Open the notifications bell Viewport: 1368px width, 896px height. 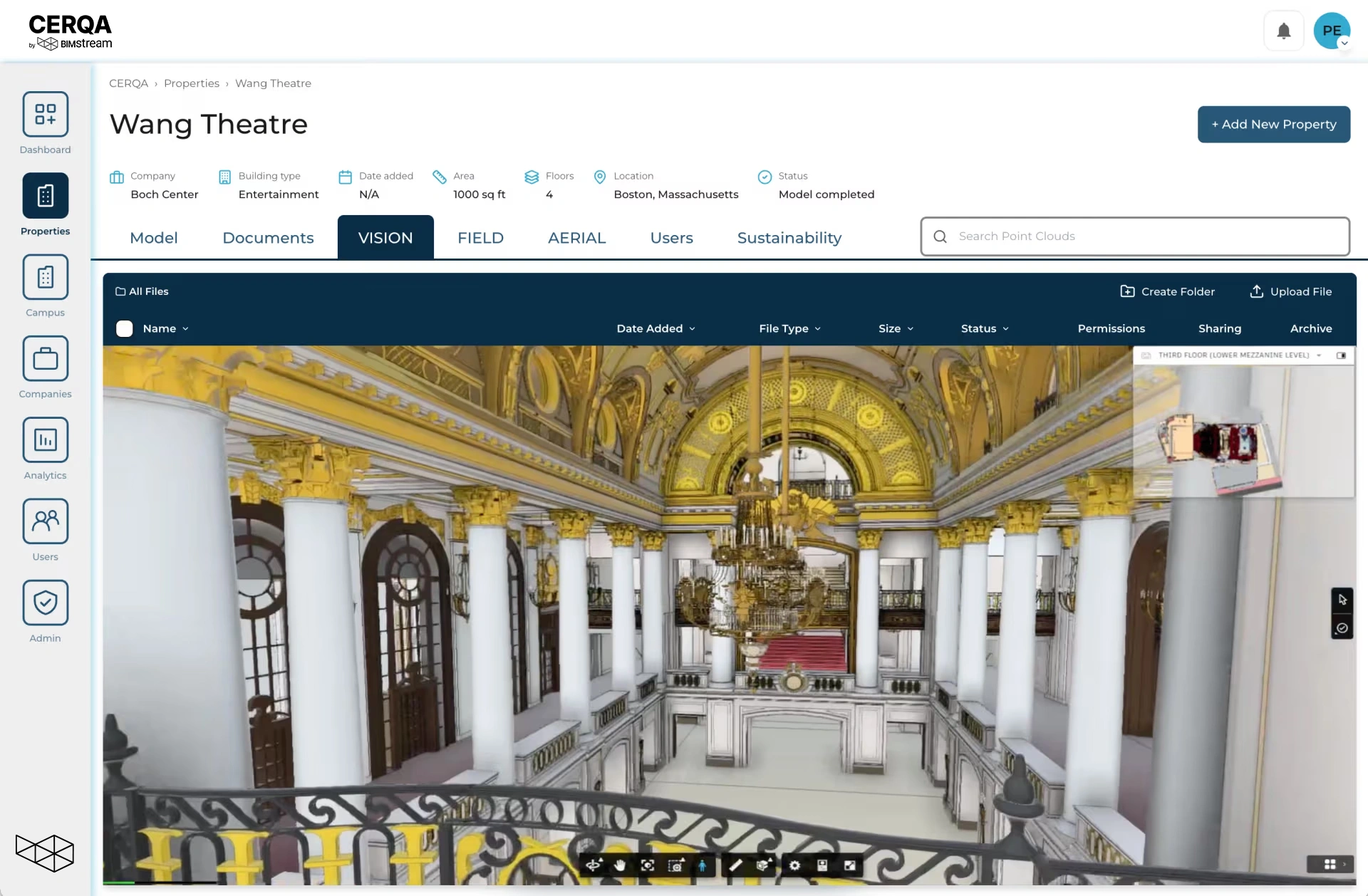(x=1283, y=31)
